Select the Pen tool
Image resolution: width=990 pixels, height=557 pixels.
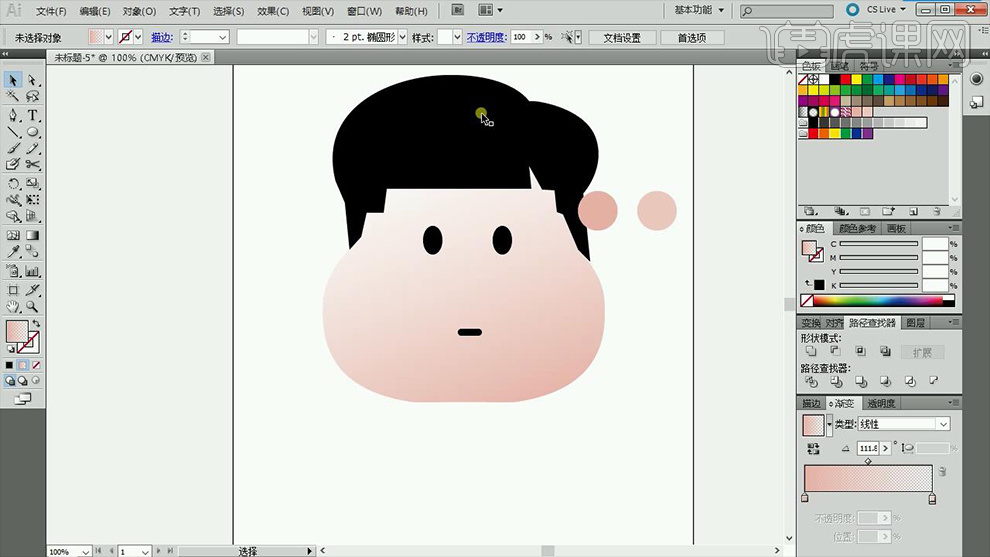13,115
